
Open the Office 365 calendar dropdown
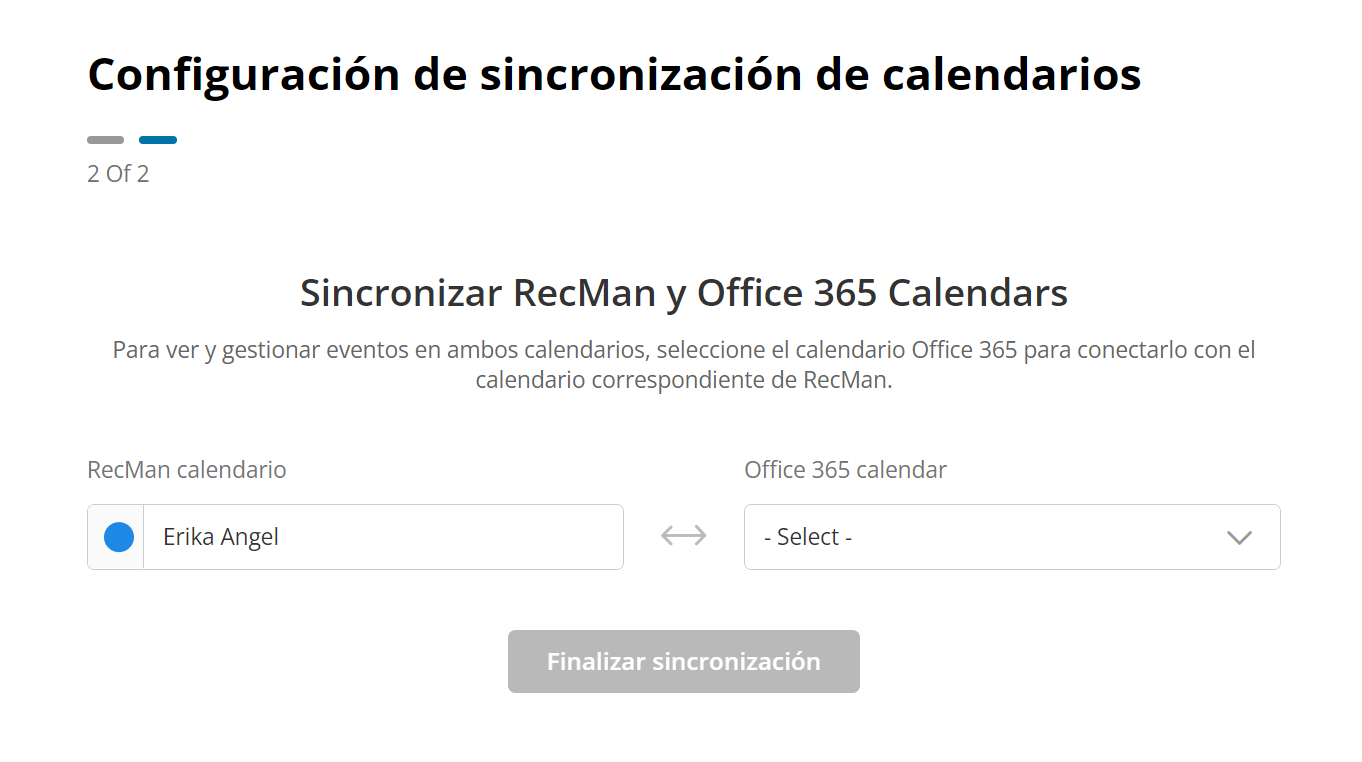point(1011,537)
